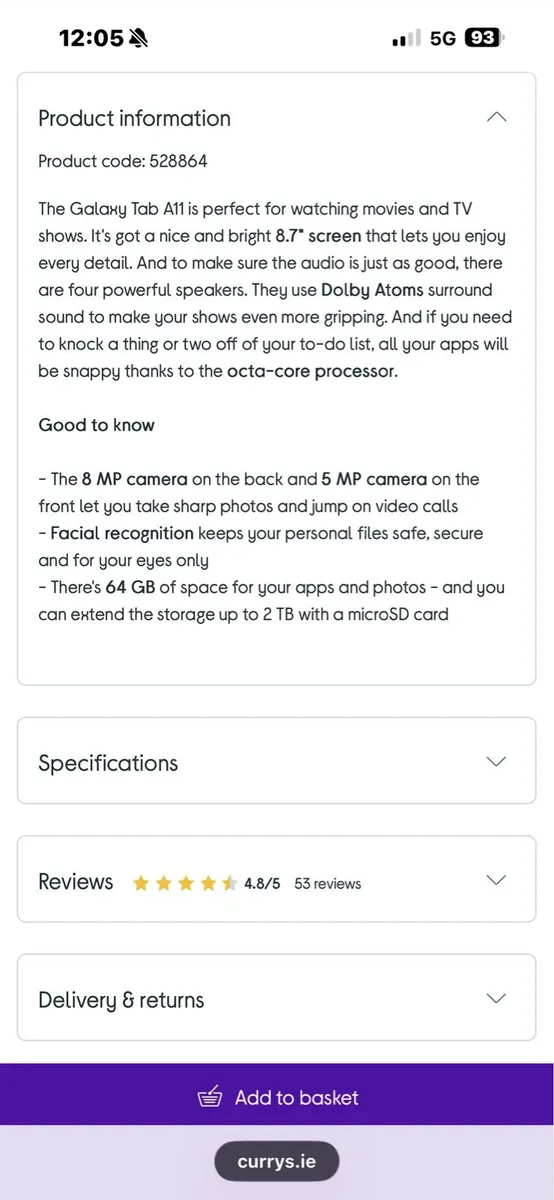This screenshot has height=1200, width=554.
Task: Tap the Add to basket button
Action: coord(277,1097)
